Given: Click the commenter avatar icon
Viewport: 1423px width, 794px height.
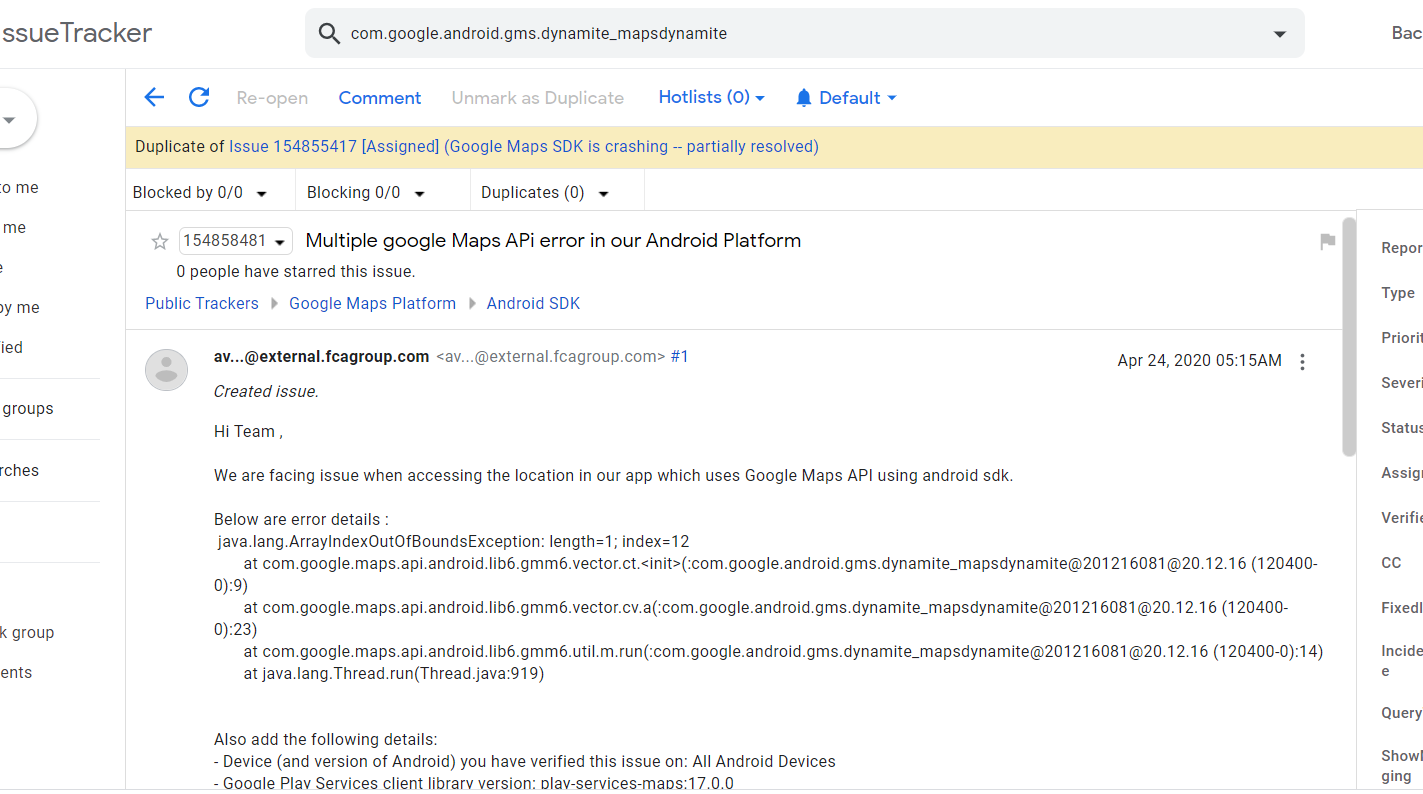Looking at the screenshot, I should coord(167,370).
